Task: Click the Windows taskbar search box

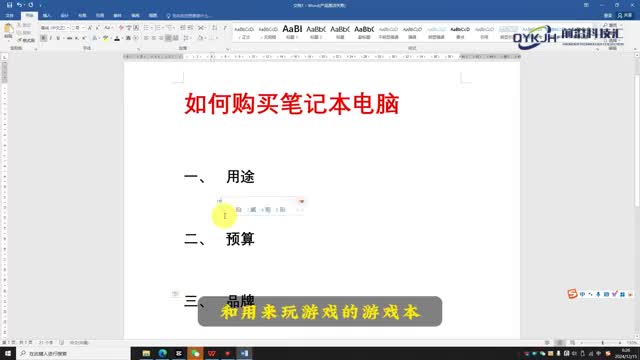Action: click(73, 353)
